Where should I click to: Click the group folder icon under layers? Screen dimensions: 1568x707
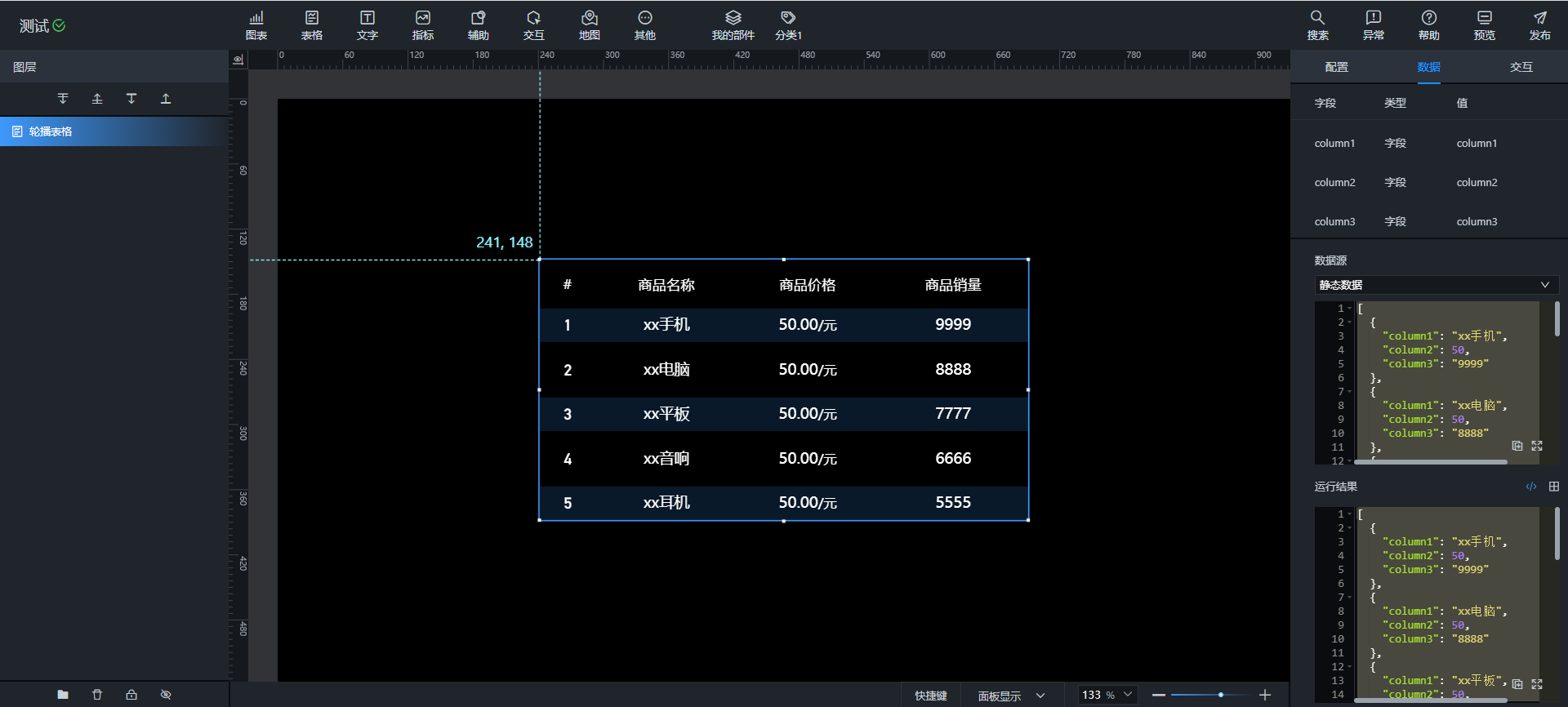pyautogui.click(x=63, y=694)
